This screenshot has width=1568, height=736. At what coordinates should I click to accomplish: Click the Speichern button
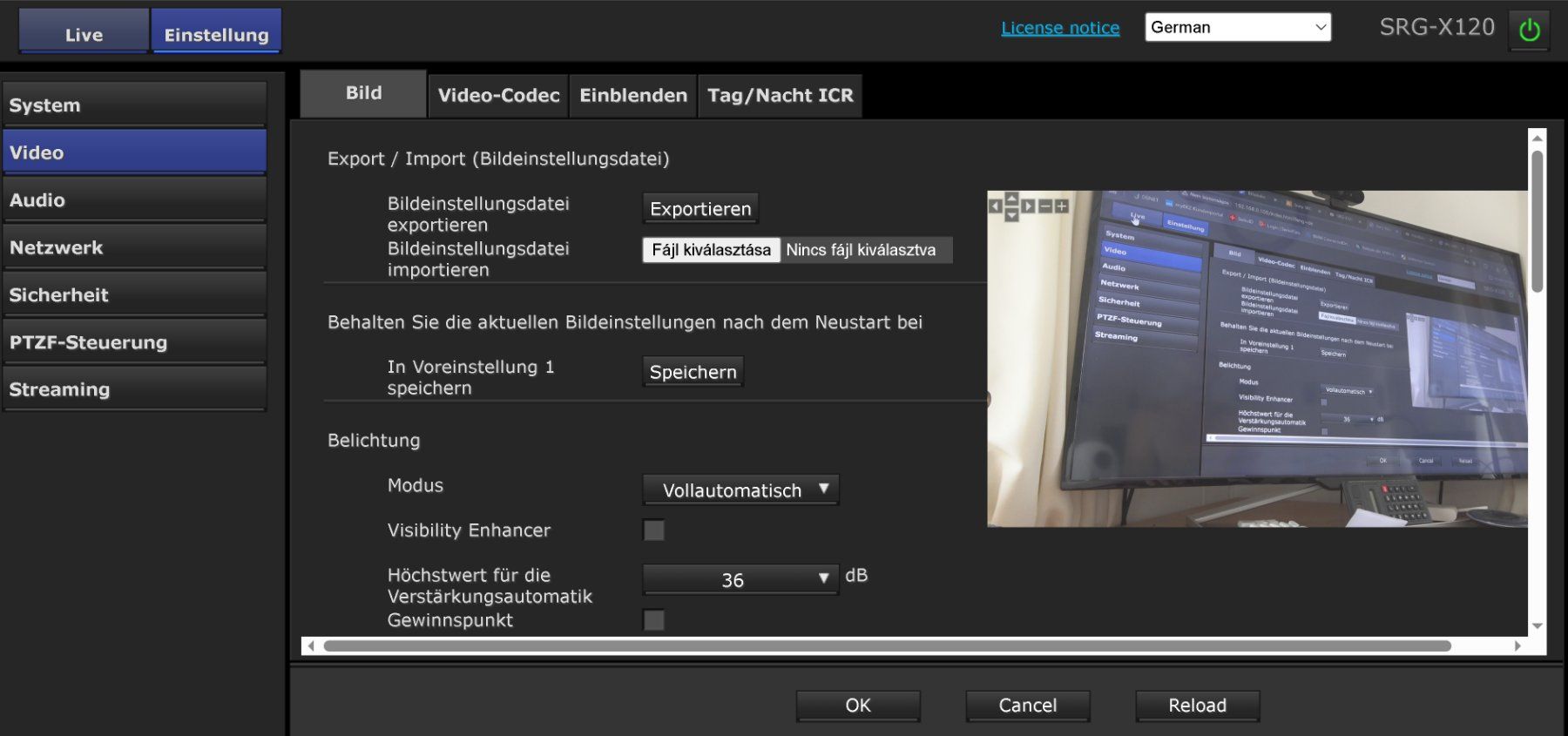693,372
